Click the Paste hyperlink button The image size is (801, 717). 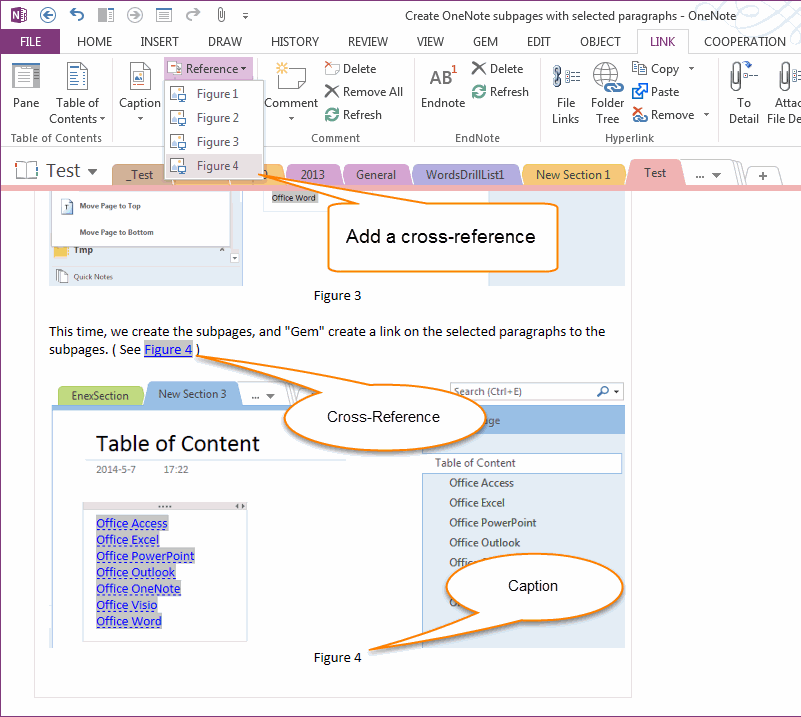(656, 92)
